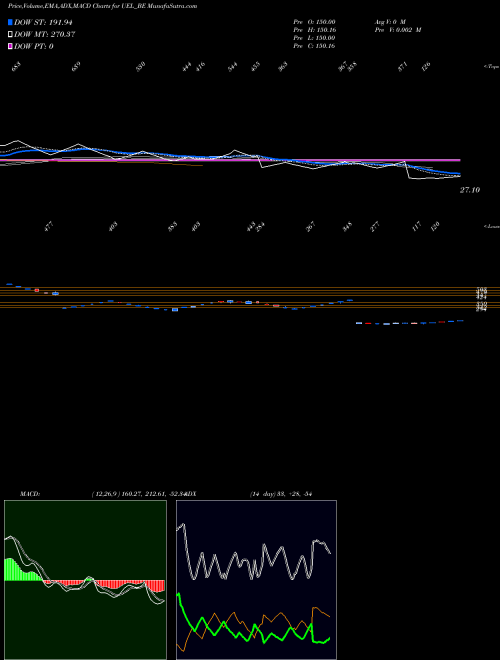Open the dark blue ADX chart panel
The height and width of the screenshot is (660, 500).
pyautogui.click(x=256, y=580)
